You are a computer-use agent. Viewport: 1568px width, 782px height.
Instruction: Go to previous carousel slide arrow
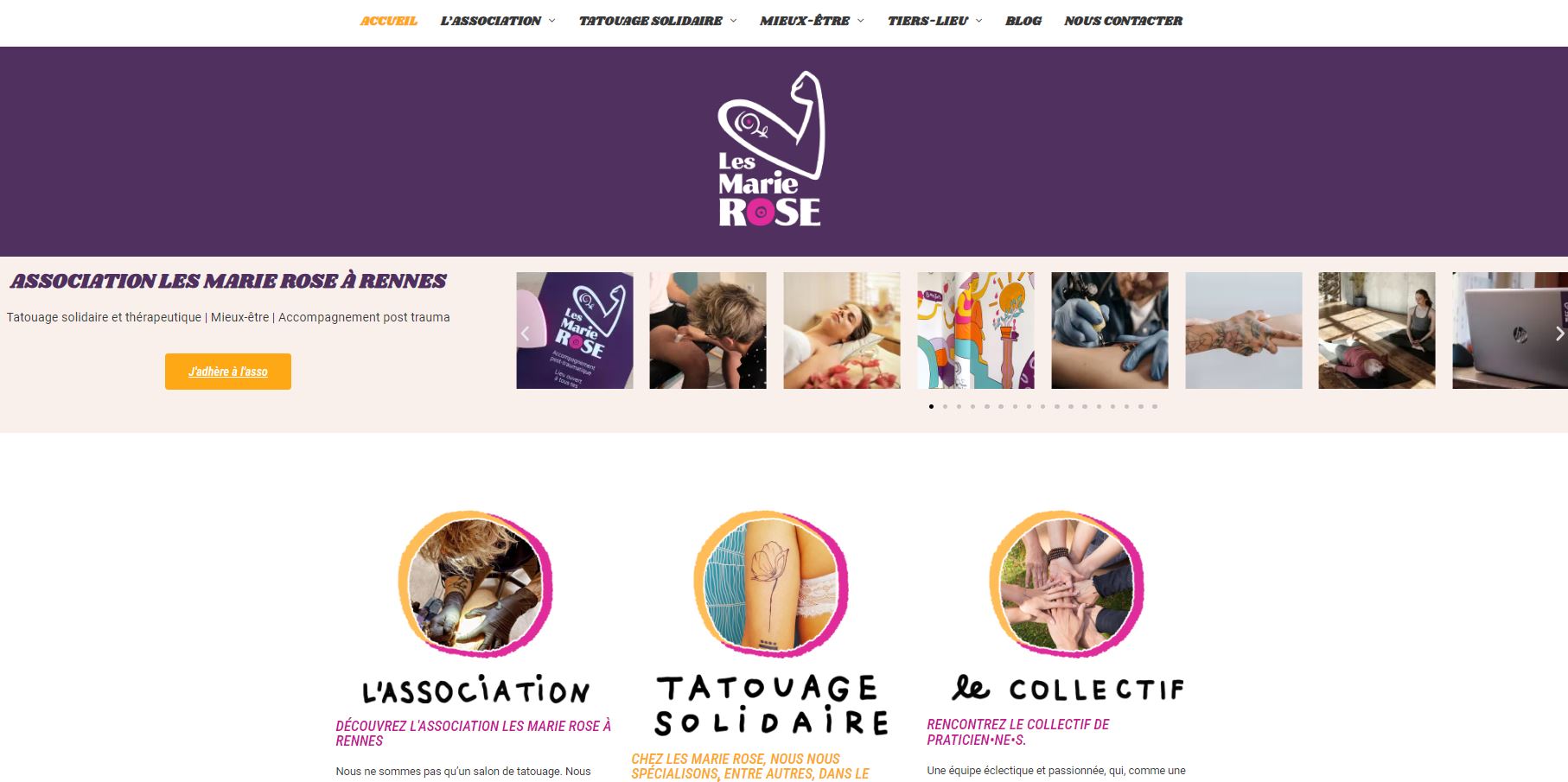[525, 334]
